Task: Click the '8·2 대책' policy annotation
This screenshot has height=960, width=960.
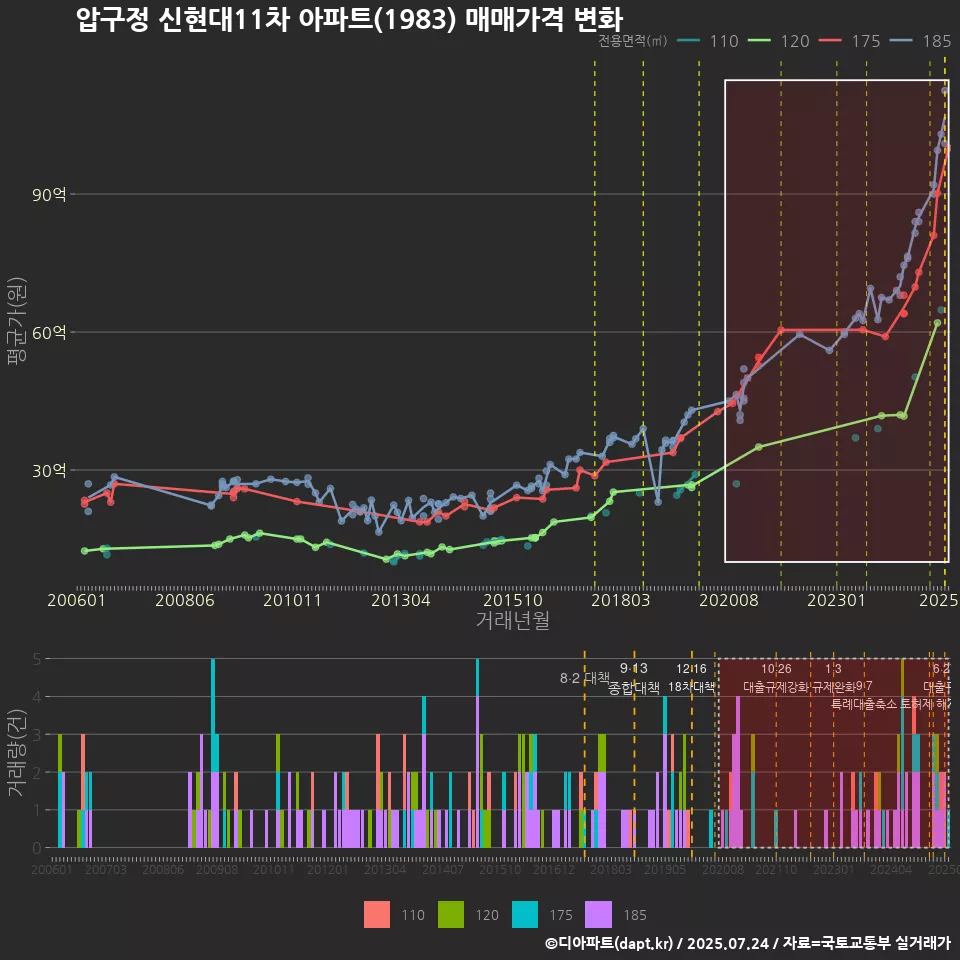Action: tap(585, 678)
